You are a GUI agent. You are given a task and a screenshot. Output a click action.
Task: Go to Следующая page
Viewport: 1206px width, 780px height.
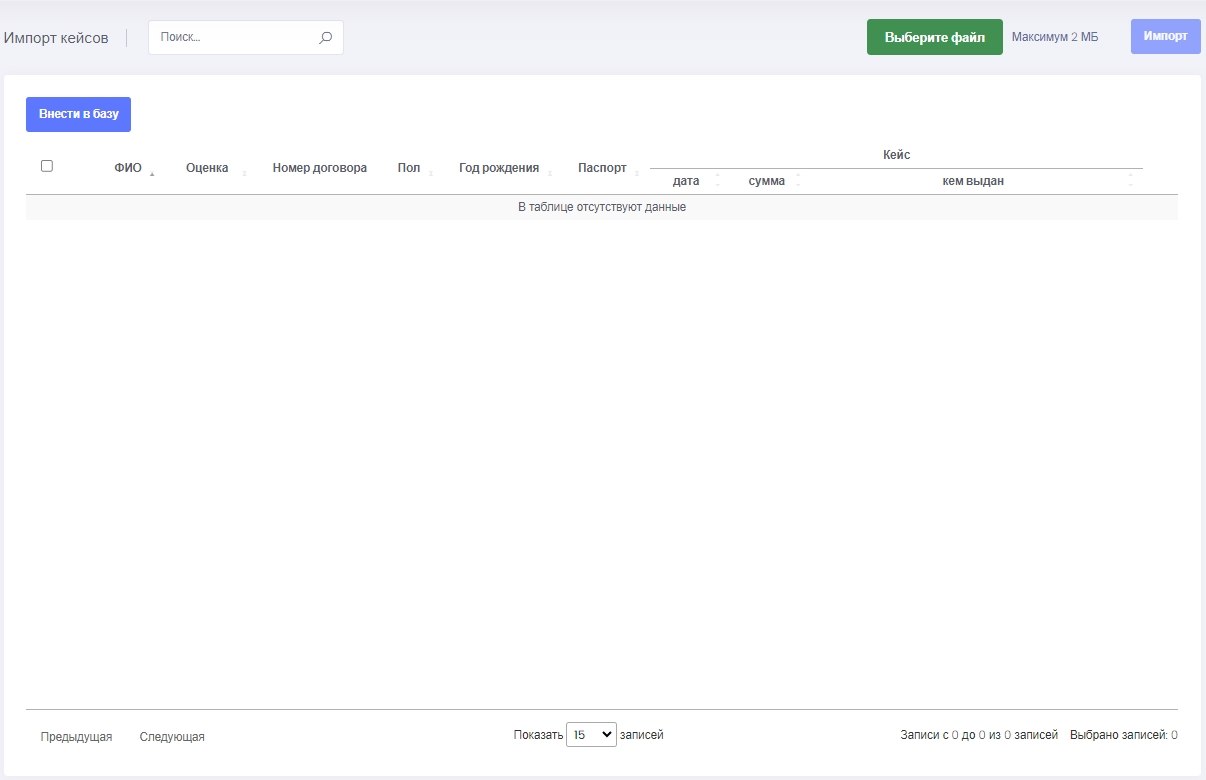click(172, 737)
